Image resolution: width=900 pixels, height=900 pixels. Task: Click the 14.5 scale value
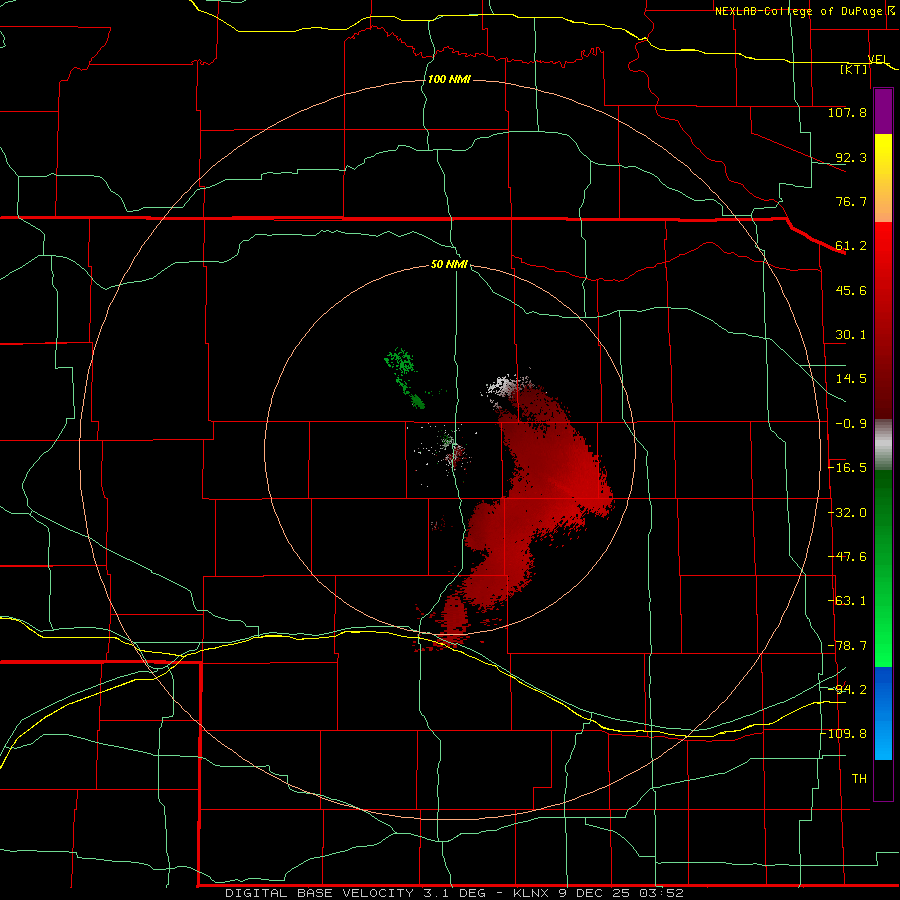click(851, 379)
